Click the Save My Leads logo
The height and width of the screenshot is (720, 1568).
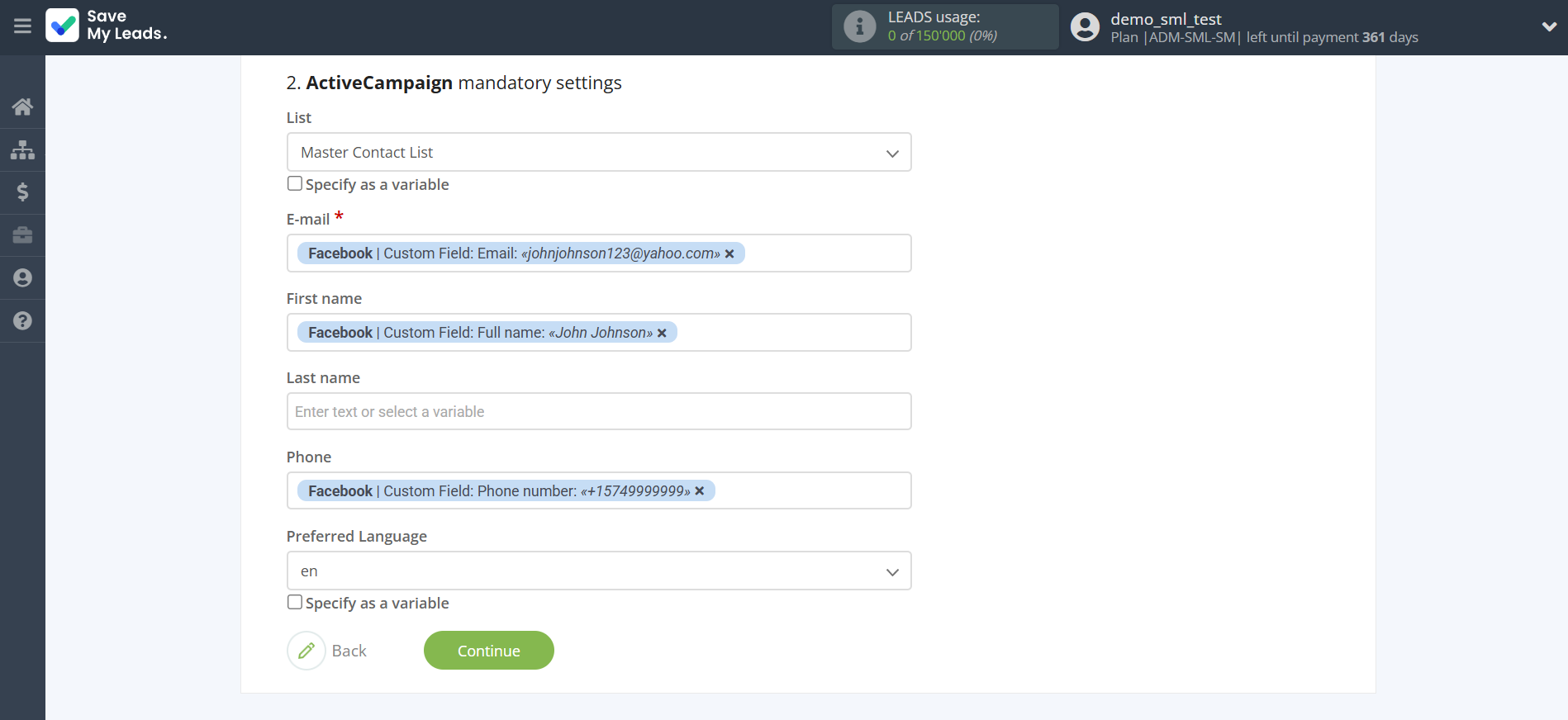click(107, 26)
